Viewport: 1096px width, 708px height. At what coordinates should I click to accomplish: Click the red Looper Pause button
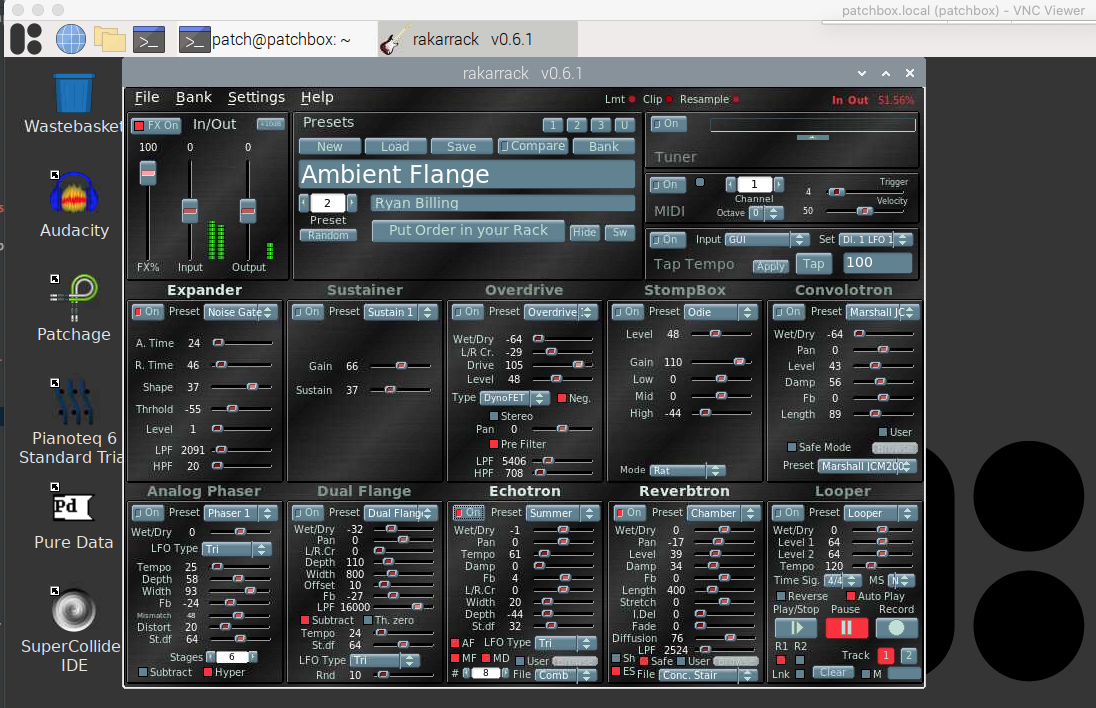click(846, 628)
